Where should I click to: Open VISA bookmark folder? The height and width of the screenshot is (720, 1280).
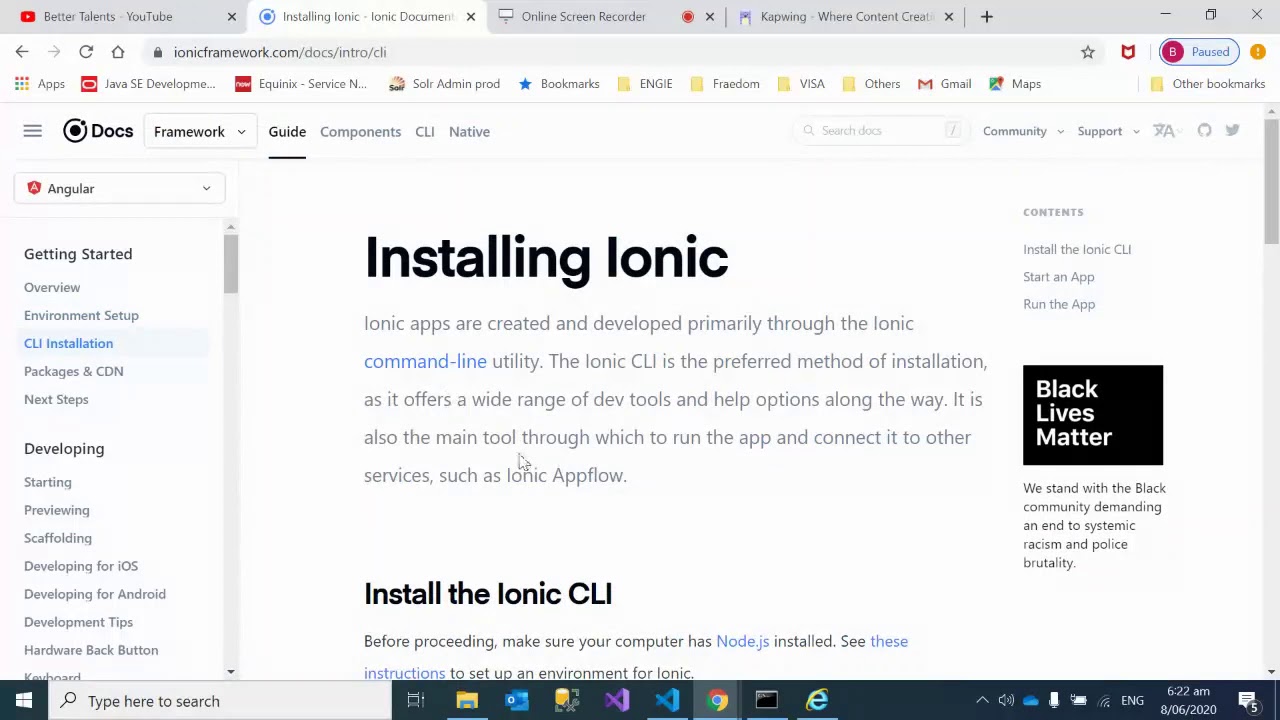801,84
